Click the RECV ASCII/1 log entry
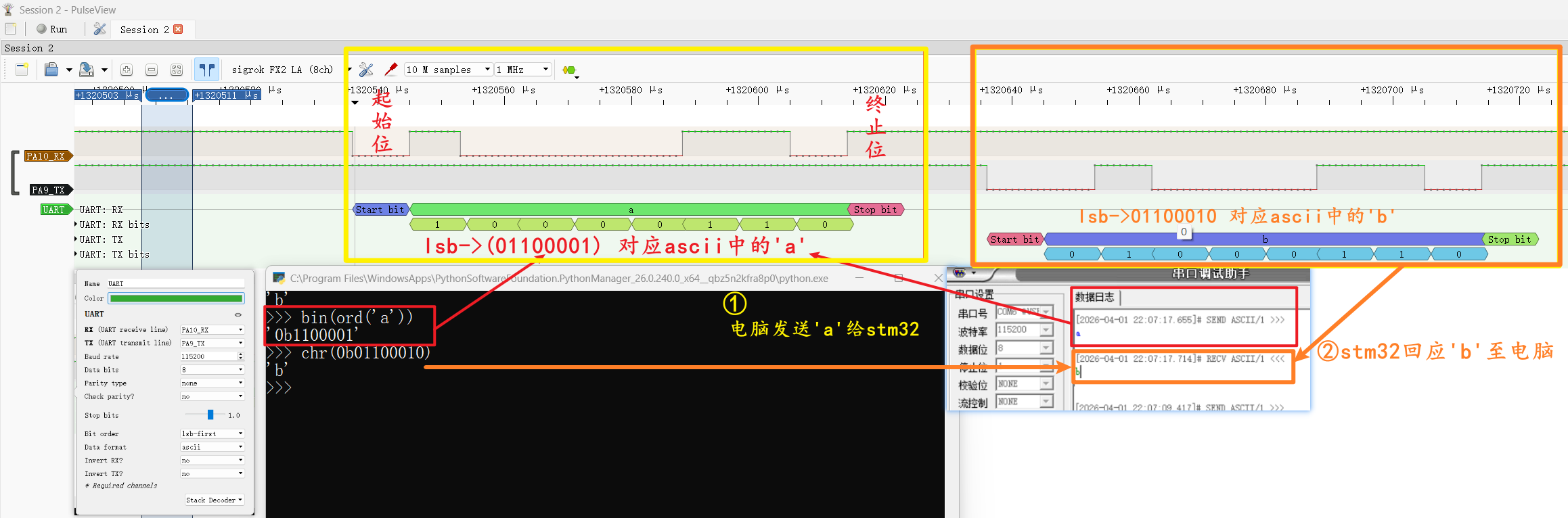The height and width of the screenshot is (518, 1568). pyautogui.click(x=1180, y=359)
